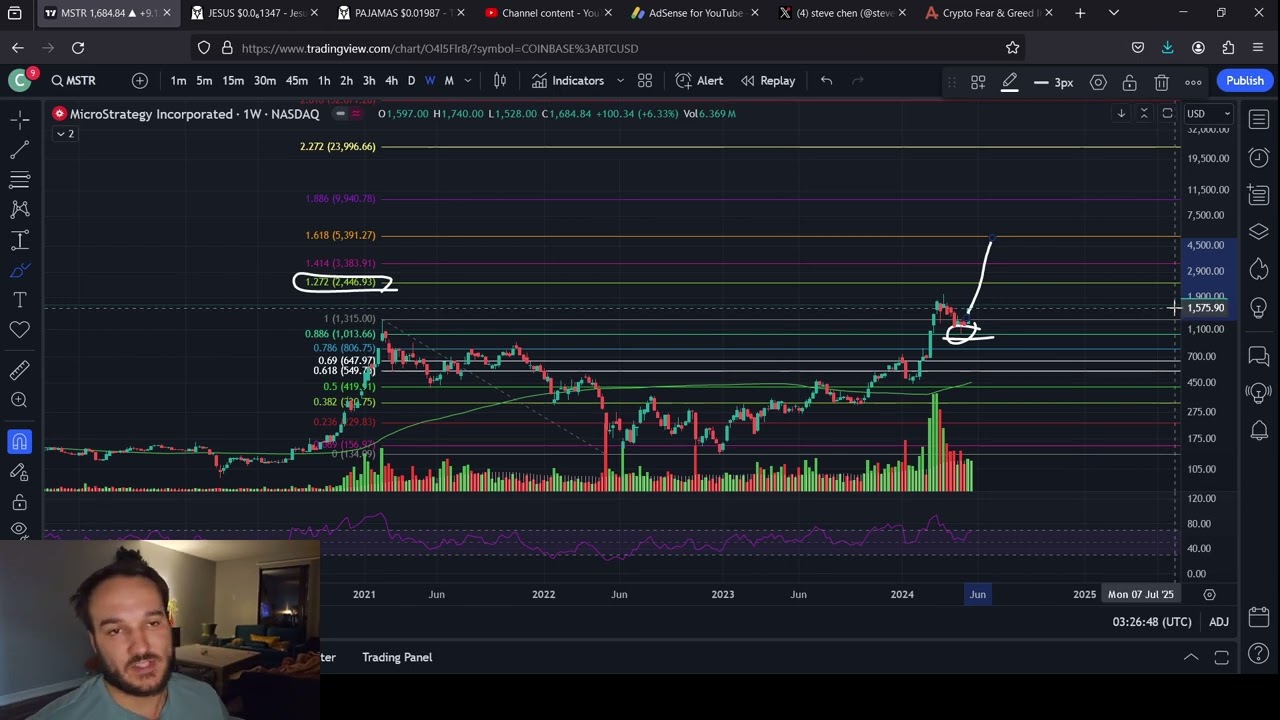Open drawing settings hexagon icon
The height and width of the screenshot is (720, 1280).
(1098, 83)
